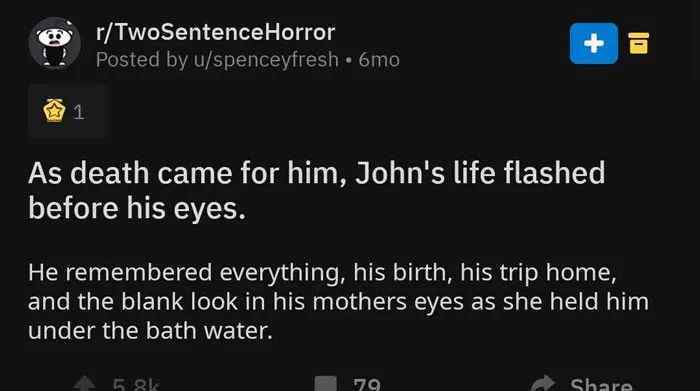The image size is (700, 391).
Task: Open the post via its title's first line
Action: [317, 173]
